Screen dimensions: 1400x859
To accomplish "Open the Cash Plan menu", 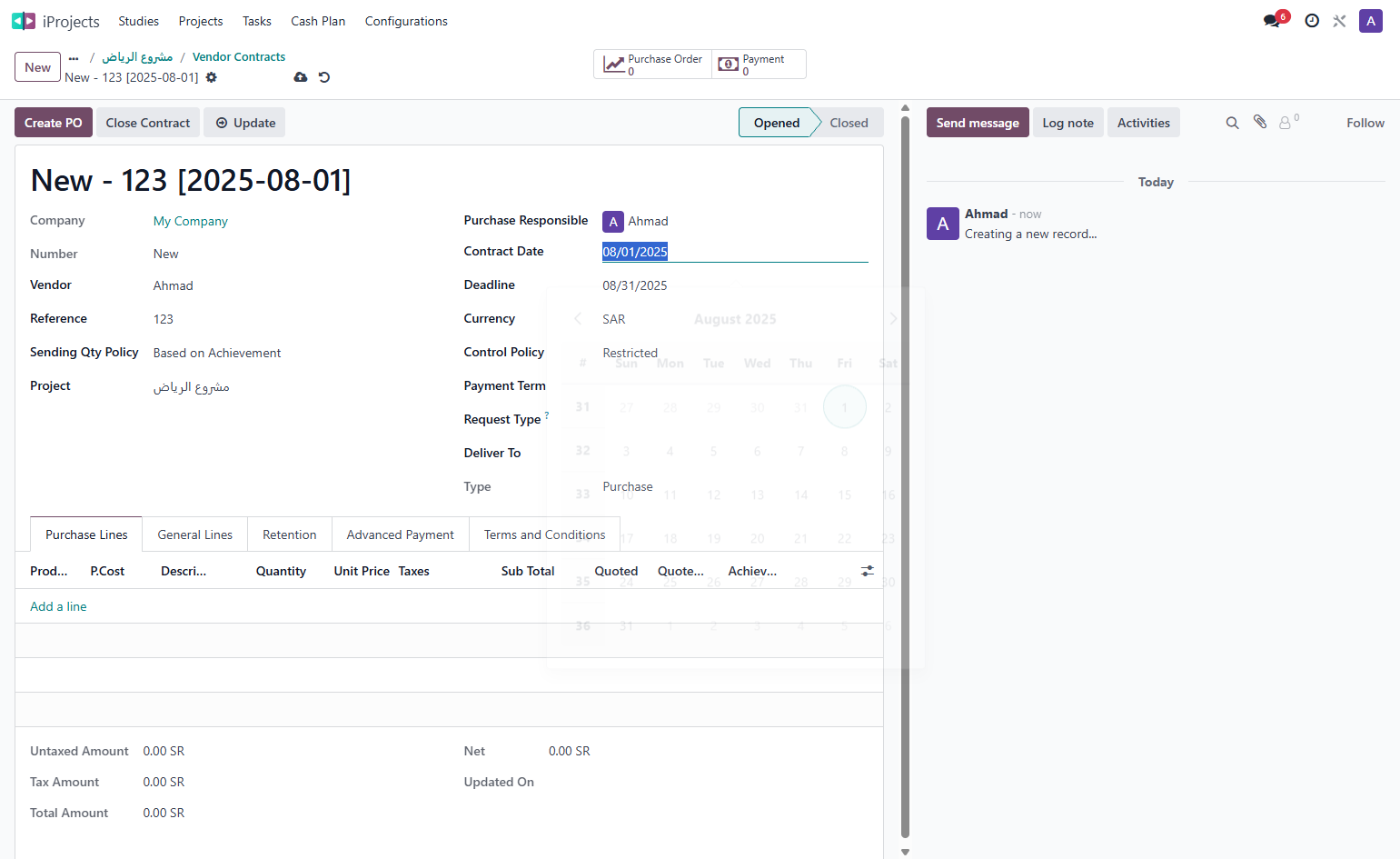I will click(x=318, y=21).
